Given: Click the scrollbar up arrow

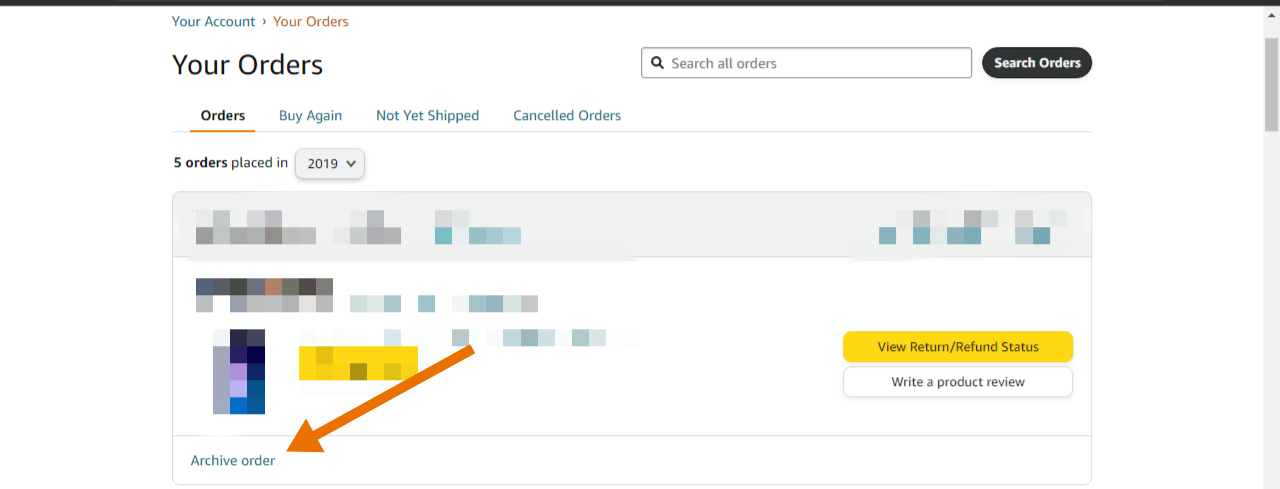Looking at the screenshot, I should click(1271, 14).
